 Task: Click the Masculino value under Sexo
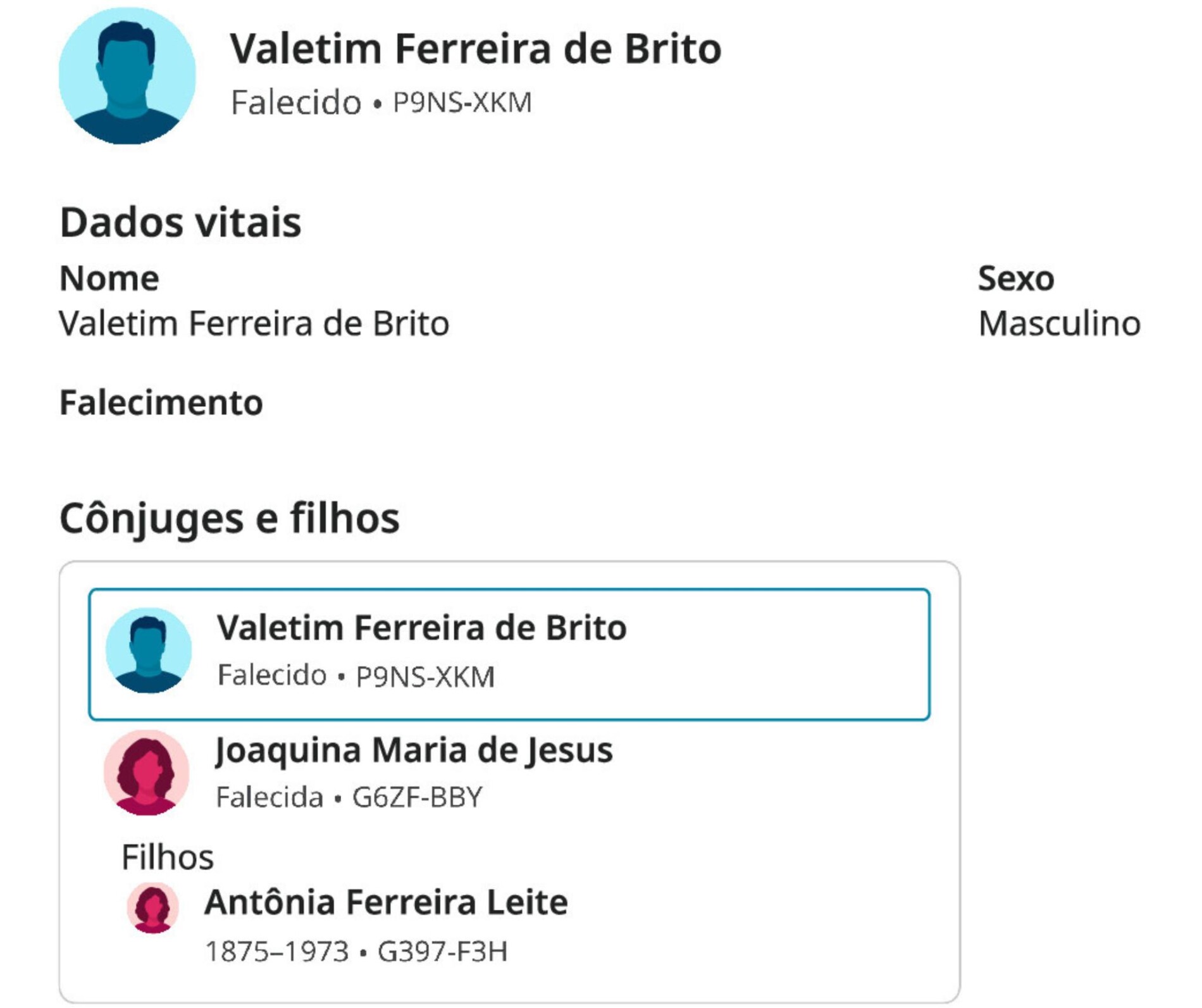click(x=1060, y=323)
